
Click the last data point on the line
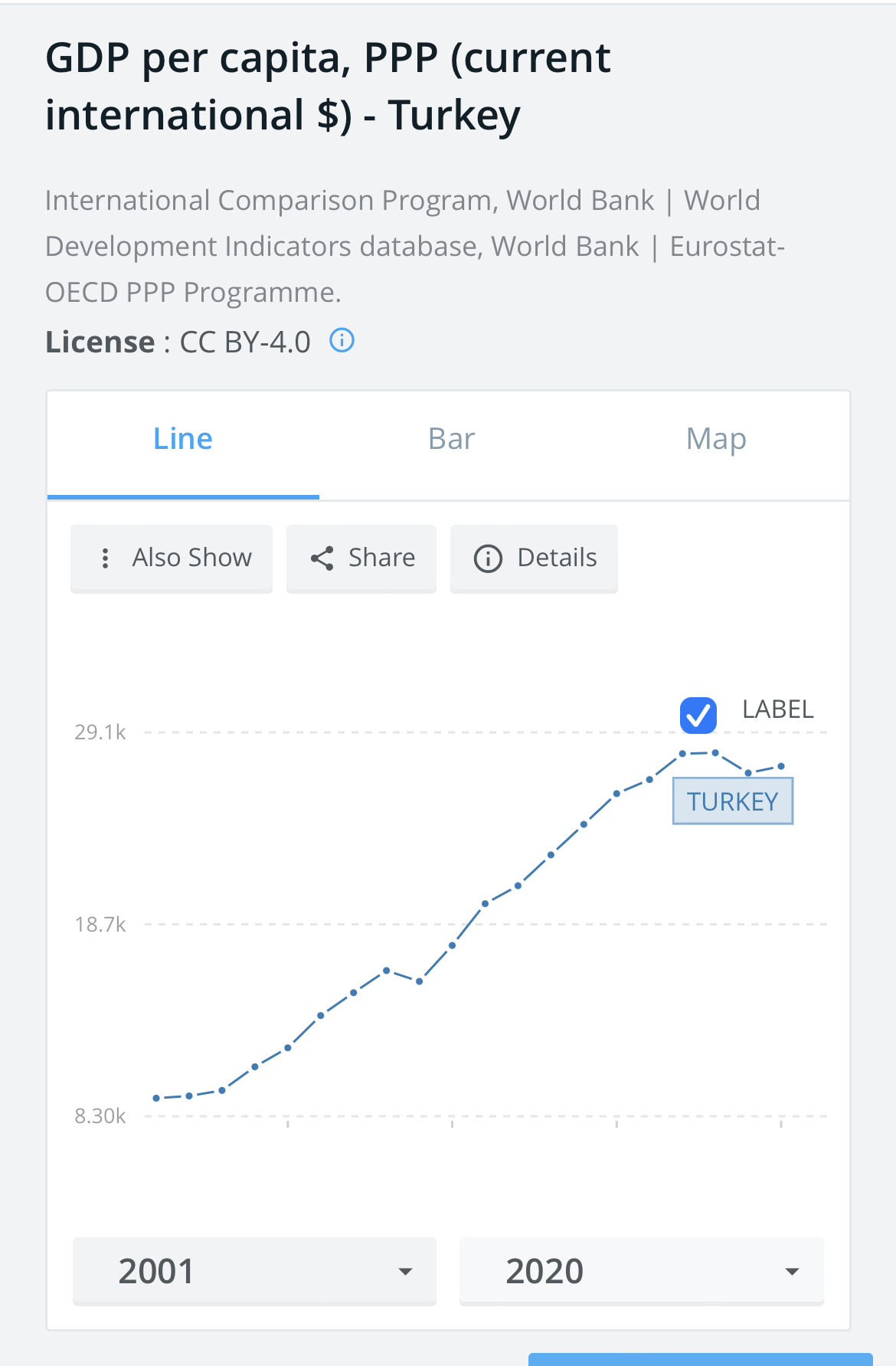click(781, 766)
